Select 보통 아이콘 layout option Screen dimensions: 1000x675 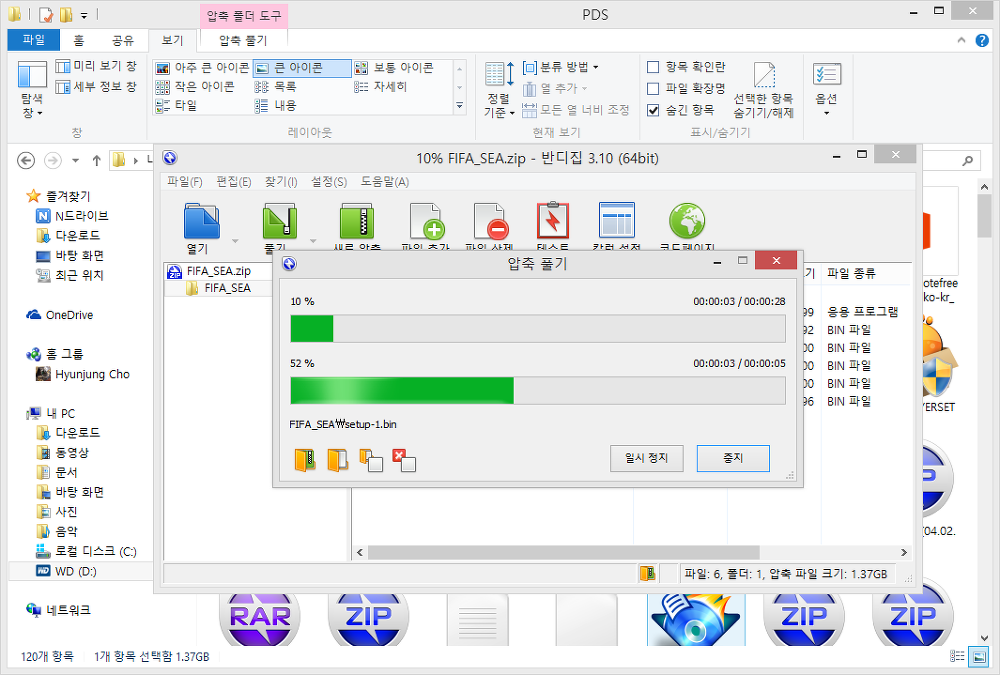[x=394, y=68]
